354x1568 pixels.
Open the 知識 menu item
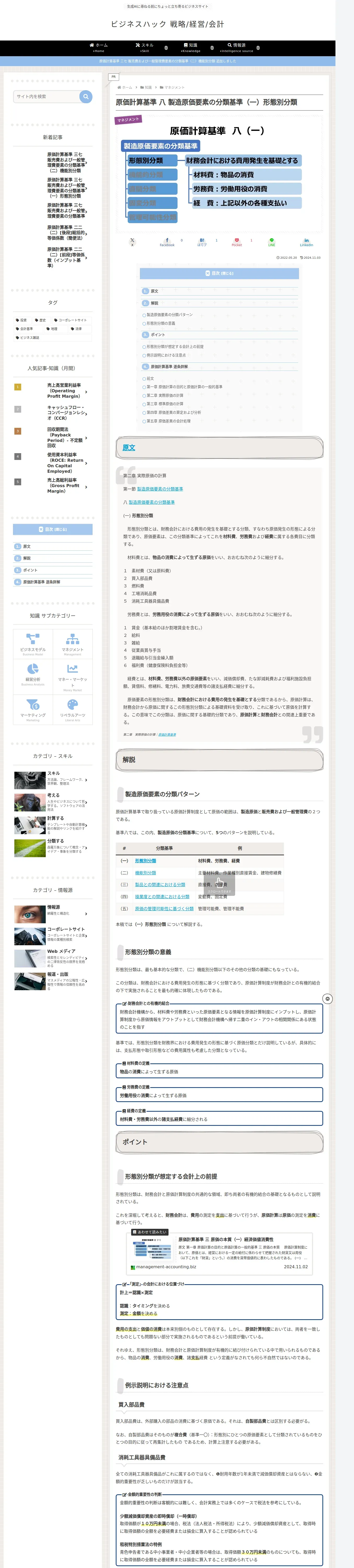coord(190,48)
